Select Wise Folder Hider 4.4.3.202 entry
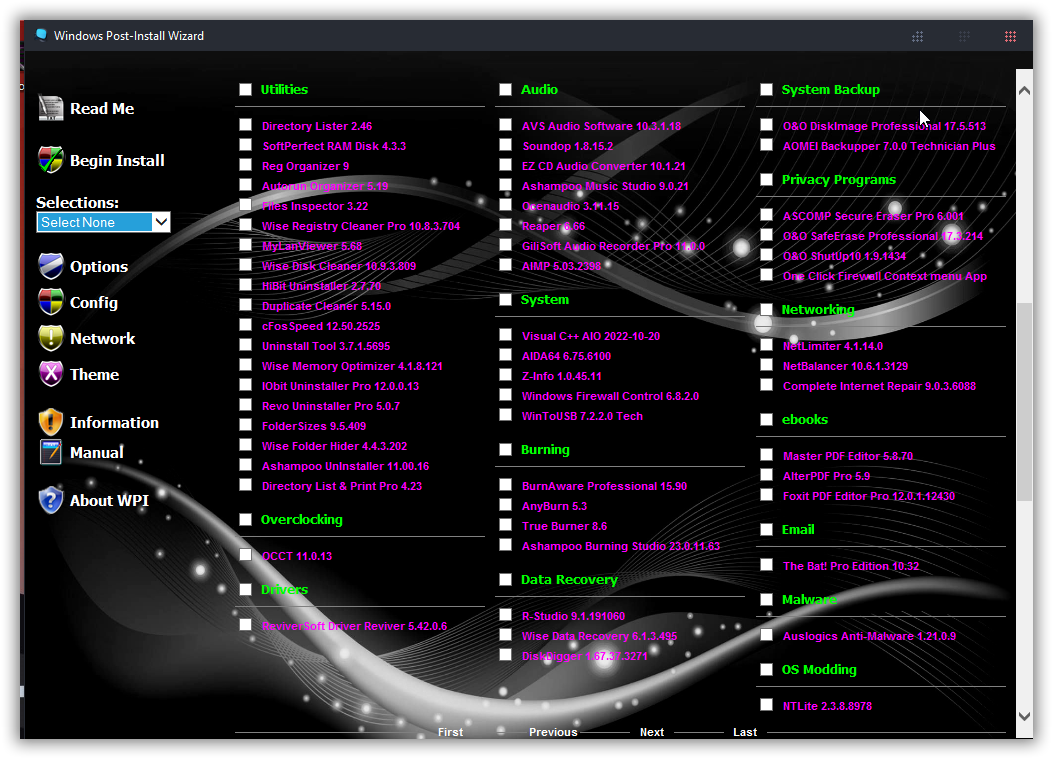 pos(334,447)
